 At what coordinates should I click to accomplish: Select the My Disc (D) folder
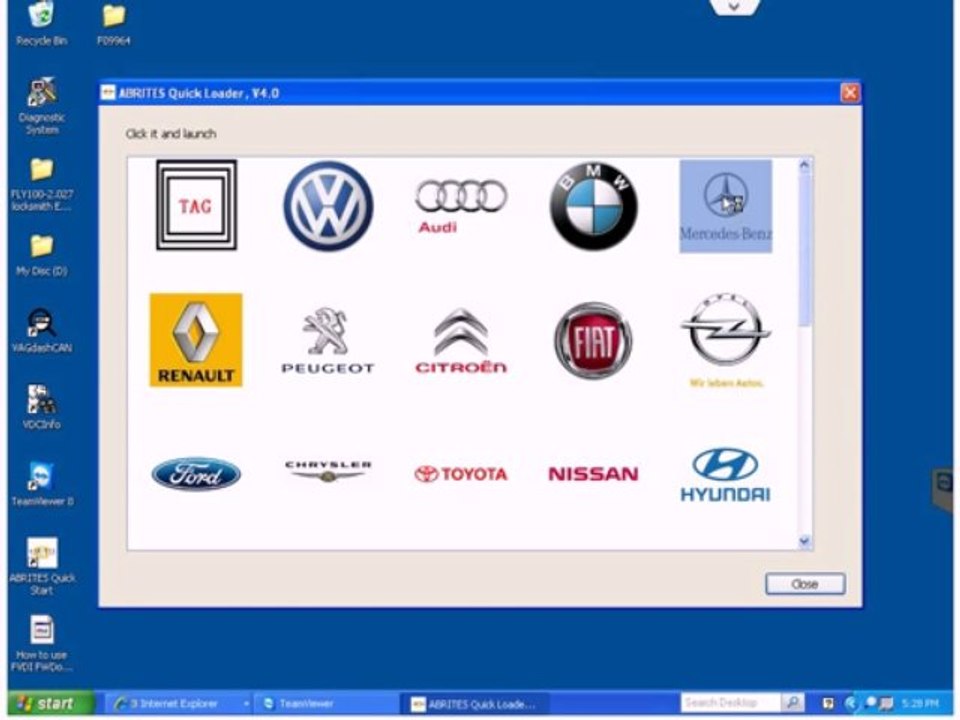coord(42,255)
